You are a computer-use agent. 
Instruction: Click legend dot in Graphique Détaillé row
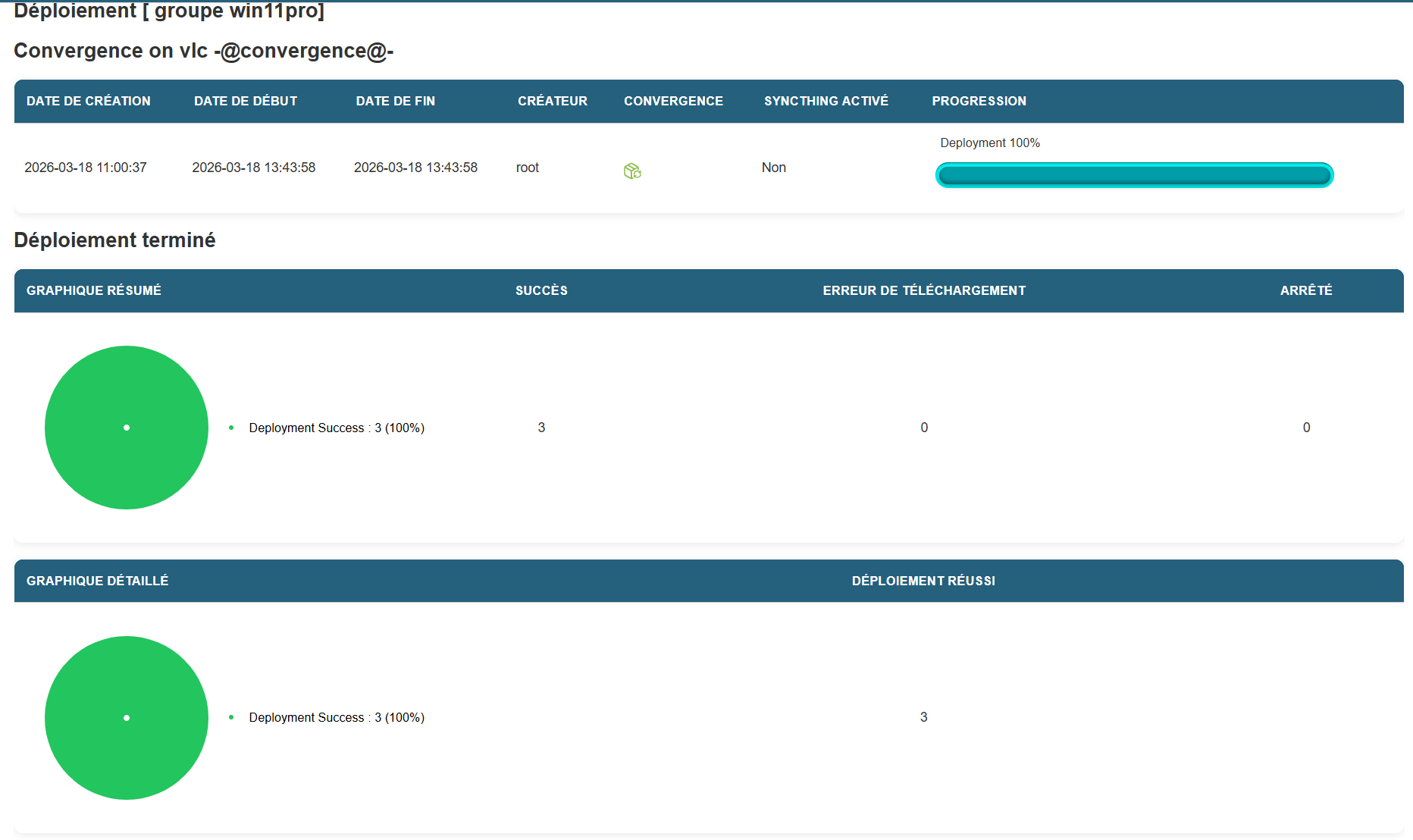coord(231,717)
